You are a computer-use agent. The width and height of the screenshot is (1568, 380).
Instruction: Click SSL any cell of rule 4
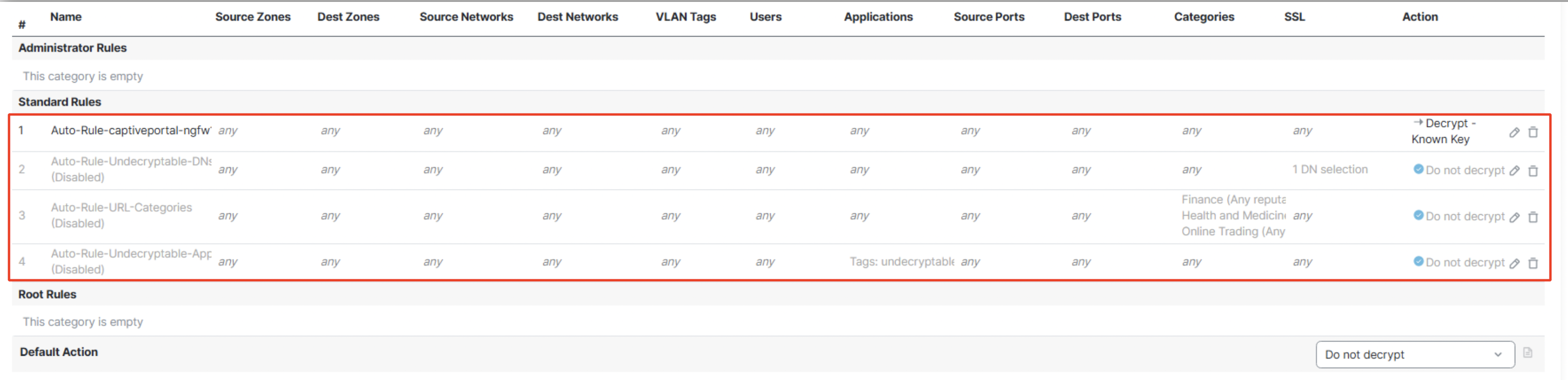1303,261
